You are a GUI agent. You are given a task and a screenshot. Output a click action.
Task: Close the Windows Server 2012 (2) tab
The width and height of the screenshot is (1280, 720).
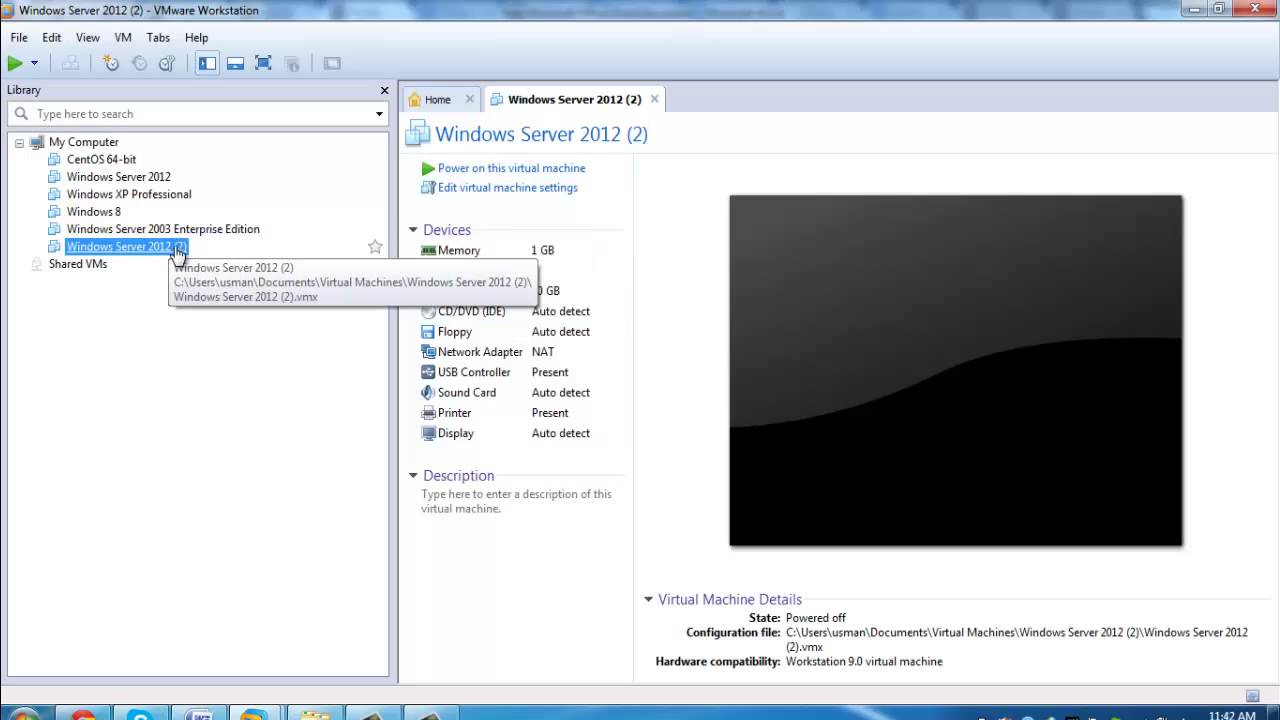coord(655,99)
